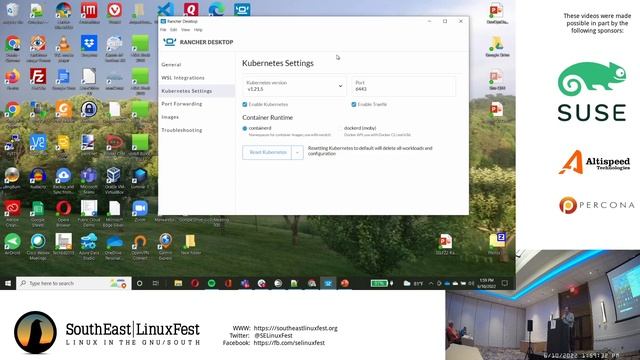This screenshot has width=640, height=360.
Task: Expand the Kubernetes version dropdown
Action: [294, 86]
